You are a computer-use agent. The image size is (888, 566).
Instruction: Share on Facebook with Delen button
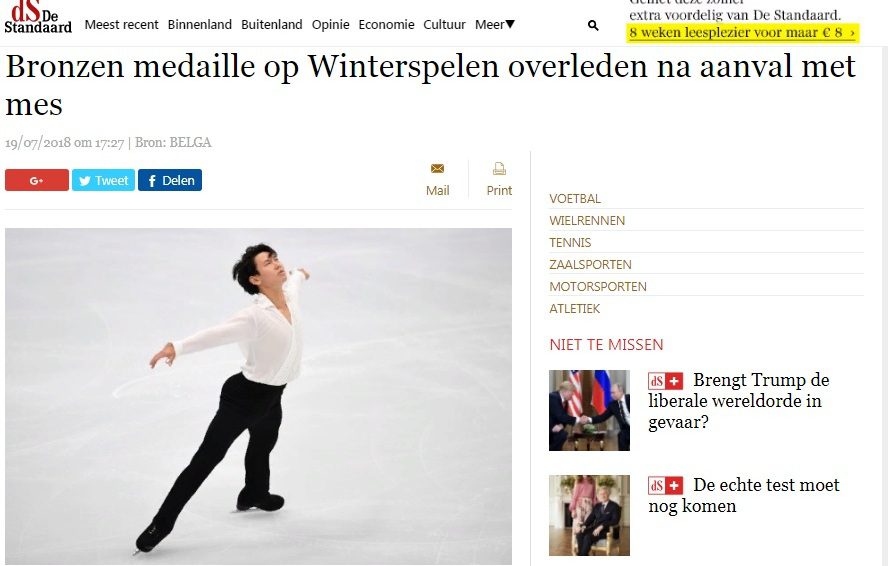pyautogui.click(x=170, y=180)
